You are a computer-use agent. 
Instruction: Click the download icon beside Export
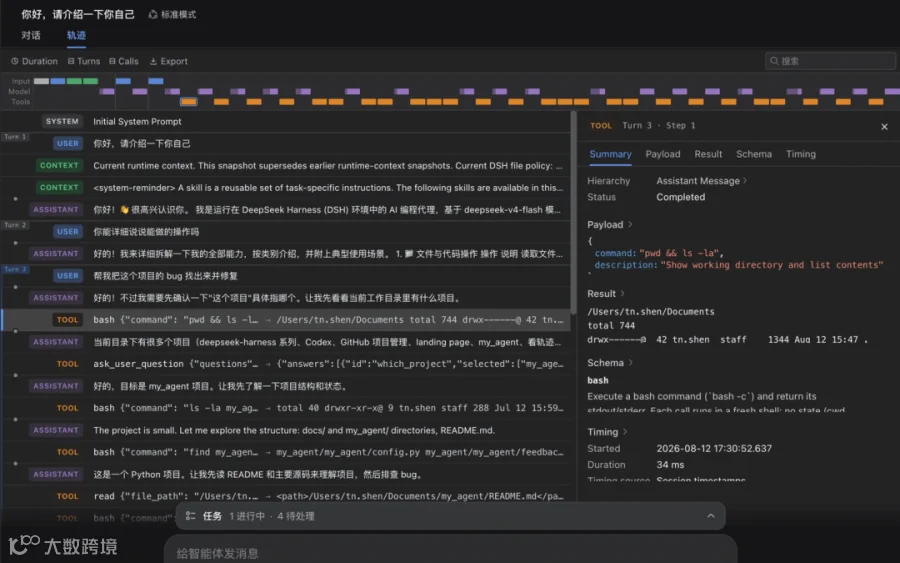point(153,61)
